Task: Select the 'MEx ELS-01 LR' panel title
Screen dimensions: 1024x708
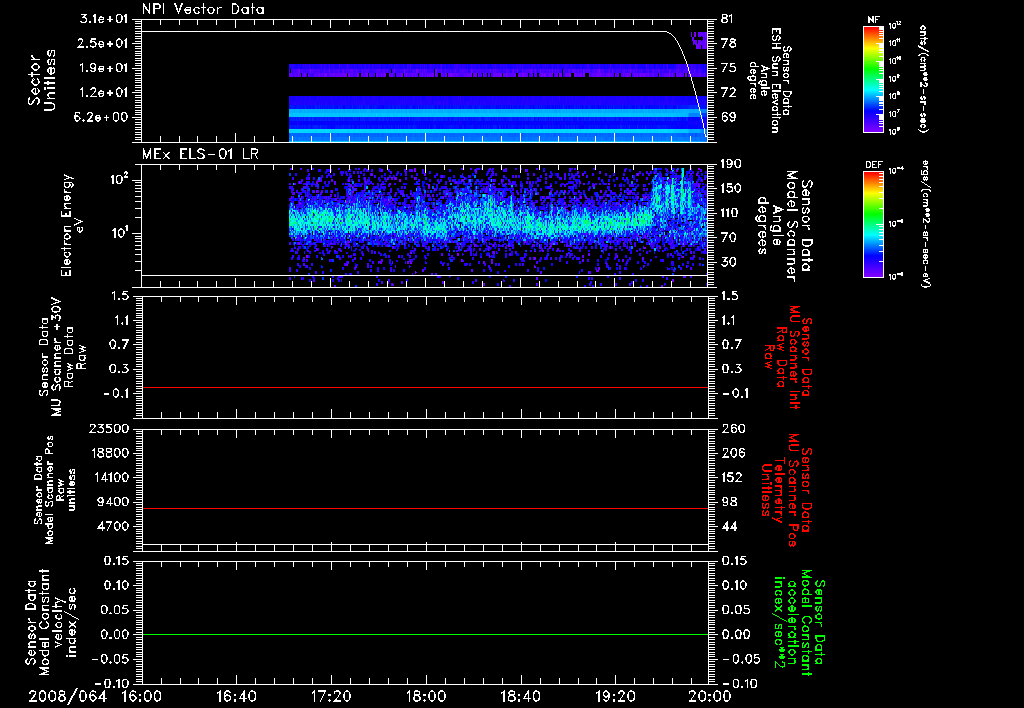Action: [x=200, y=154]
